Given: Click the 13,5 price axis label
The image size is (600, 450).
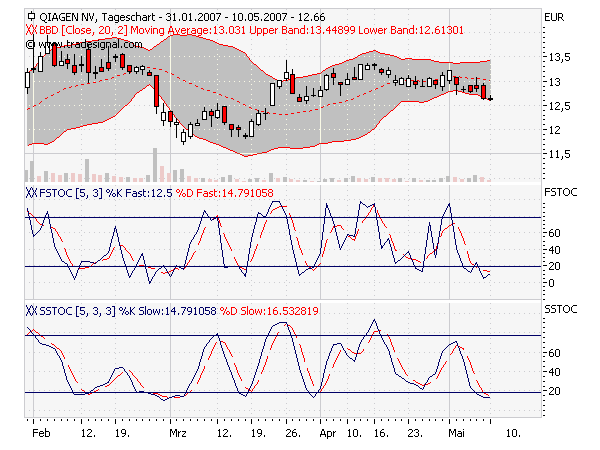Looking at the screenshot, I should click(559, 57).
